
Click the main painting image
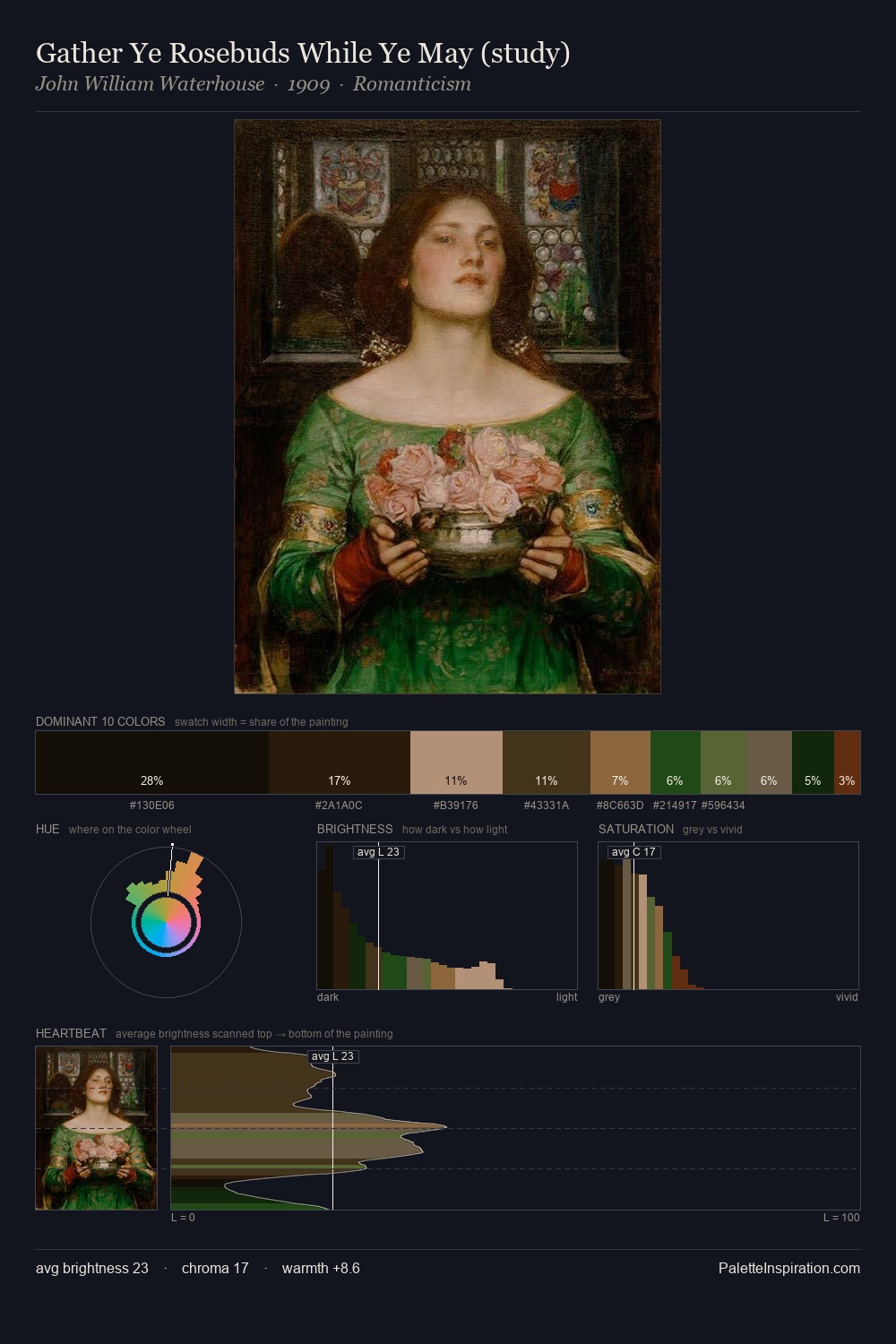pos(447,407)
